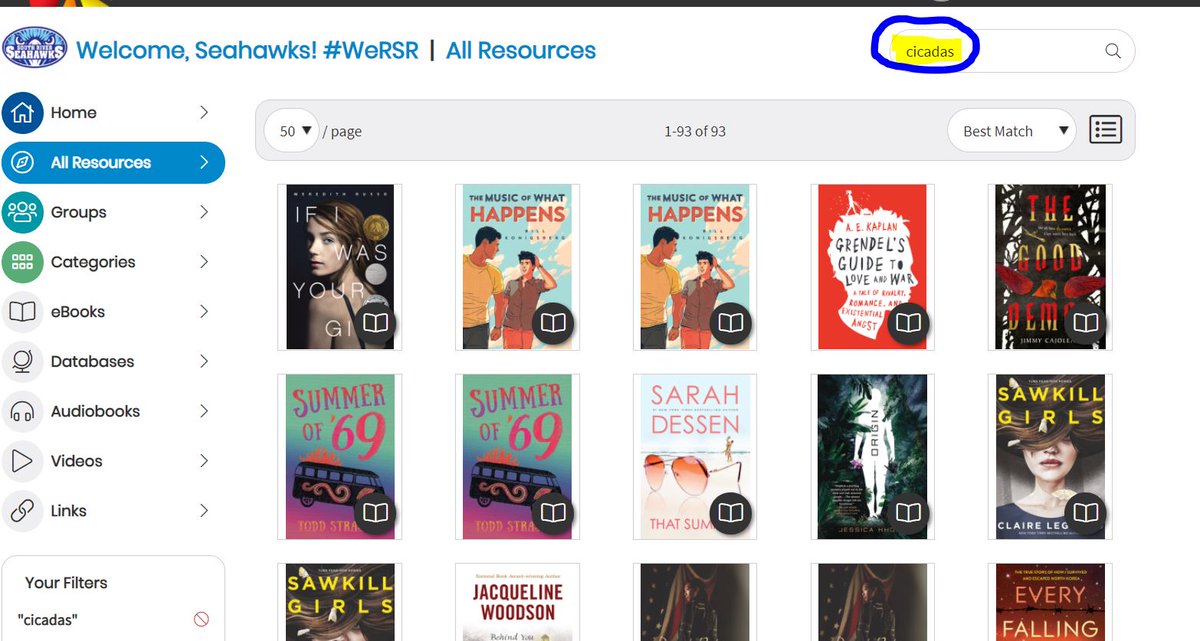The height and width of the screenshot is (641, 1200).
Task: Open the Groups section
Action: pyautogui.click(x=113, y=212)
